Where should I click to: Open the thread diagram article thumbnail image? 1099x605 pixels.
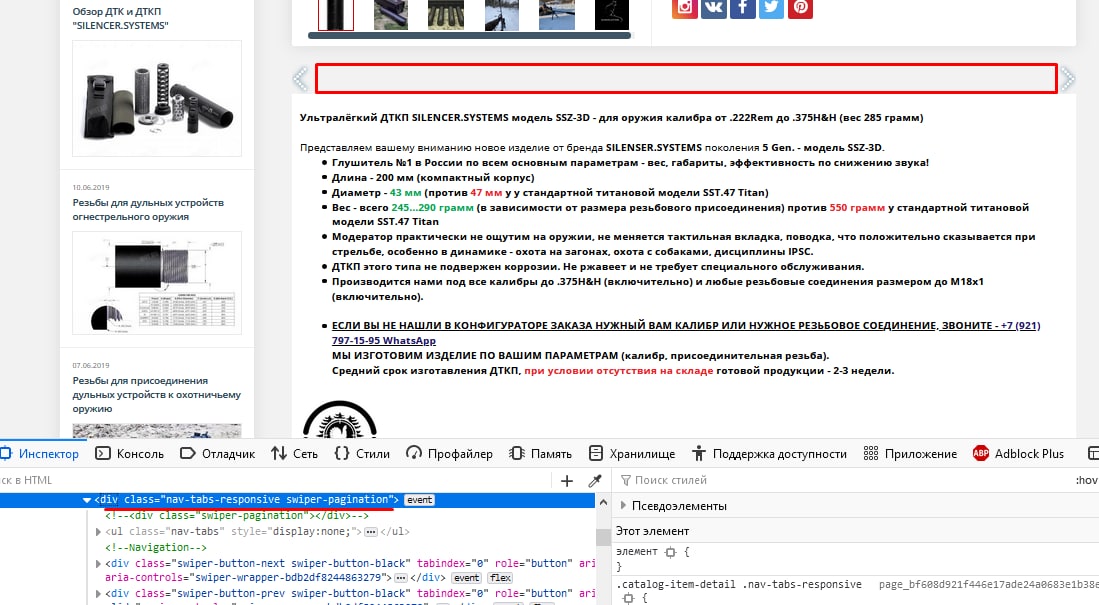(157, 283)
